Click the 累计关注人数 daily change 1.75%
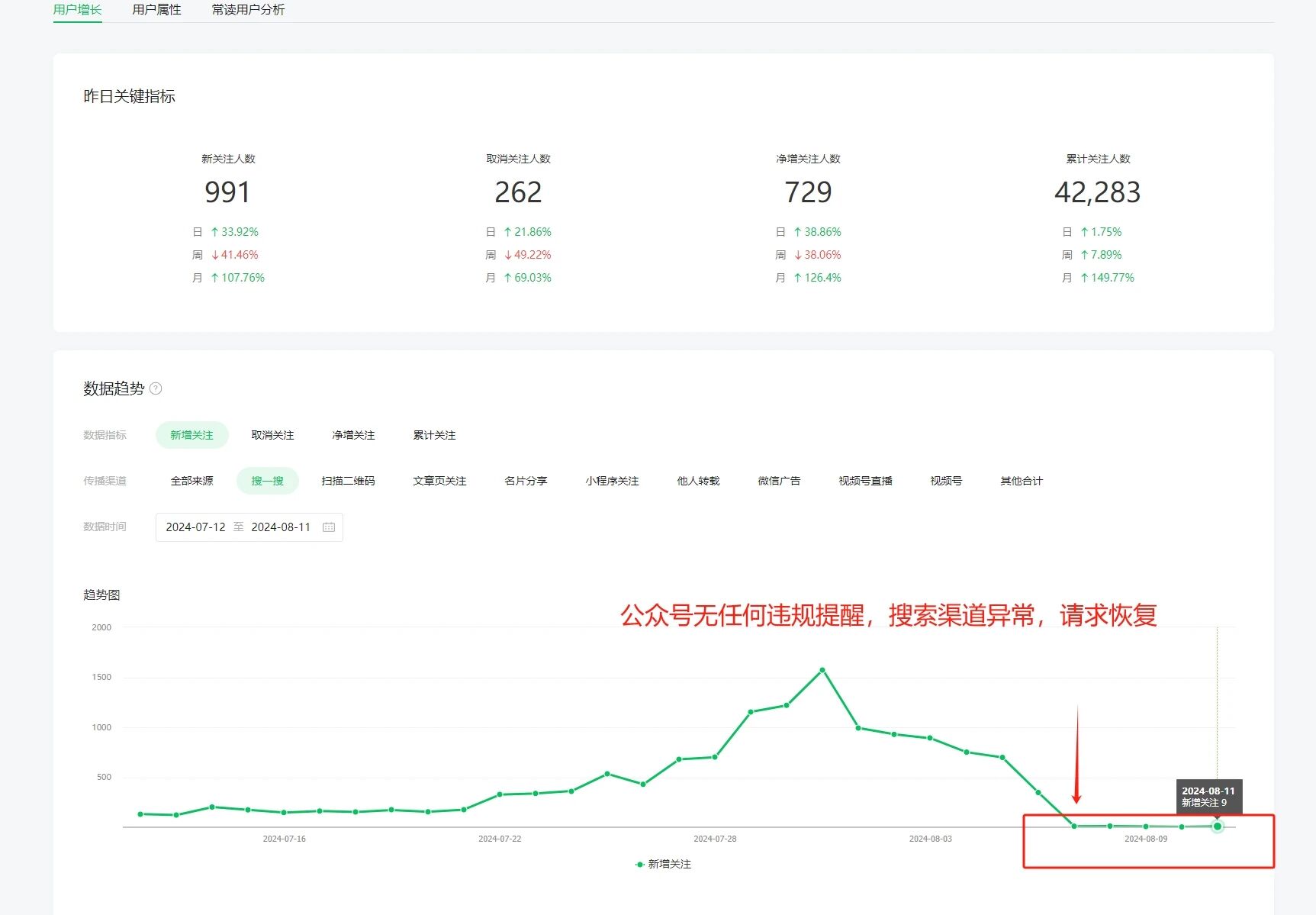The image size is (1316, 915). [x=1101, y=232]
